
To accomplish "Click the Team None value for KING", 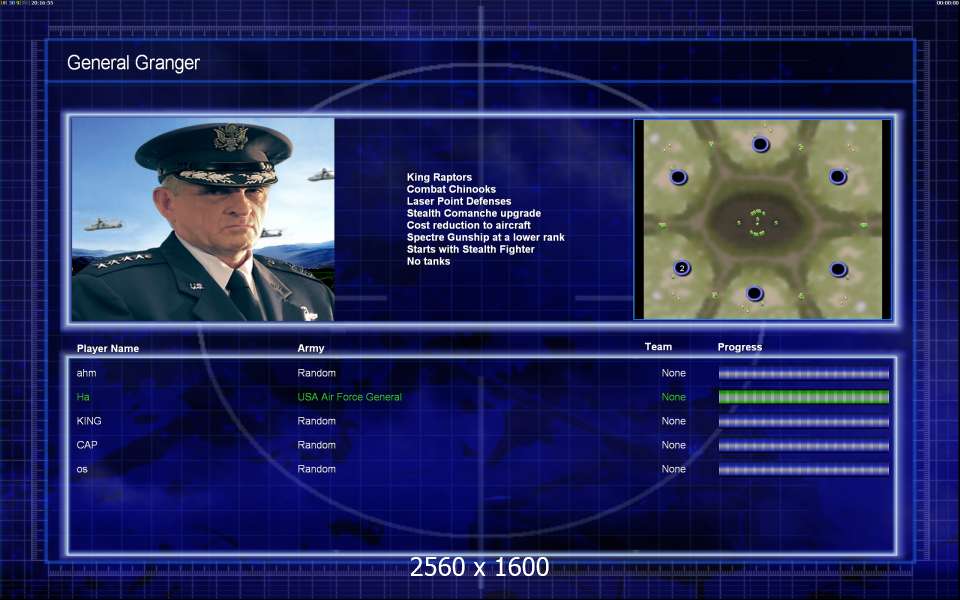I will (673, 421).
